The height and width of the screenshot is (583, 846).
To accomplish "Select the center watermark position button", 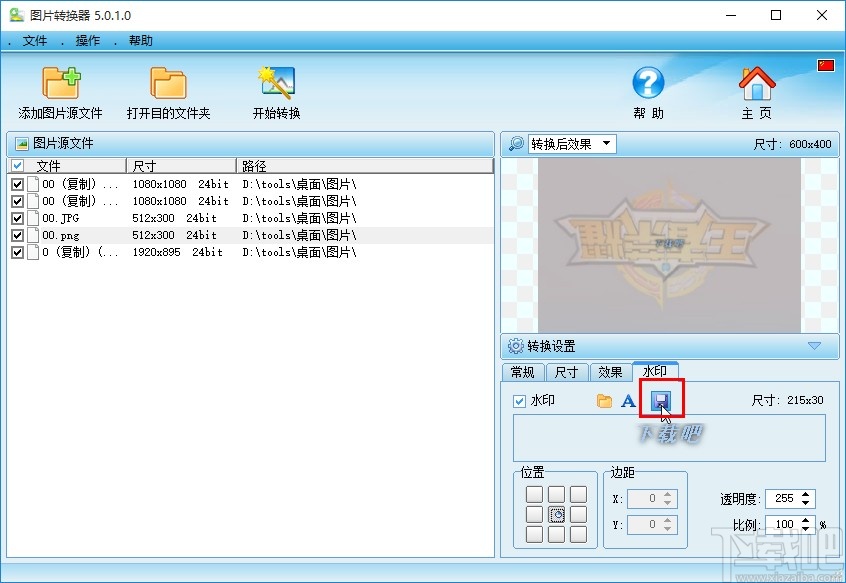I will coord(555,512).
